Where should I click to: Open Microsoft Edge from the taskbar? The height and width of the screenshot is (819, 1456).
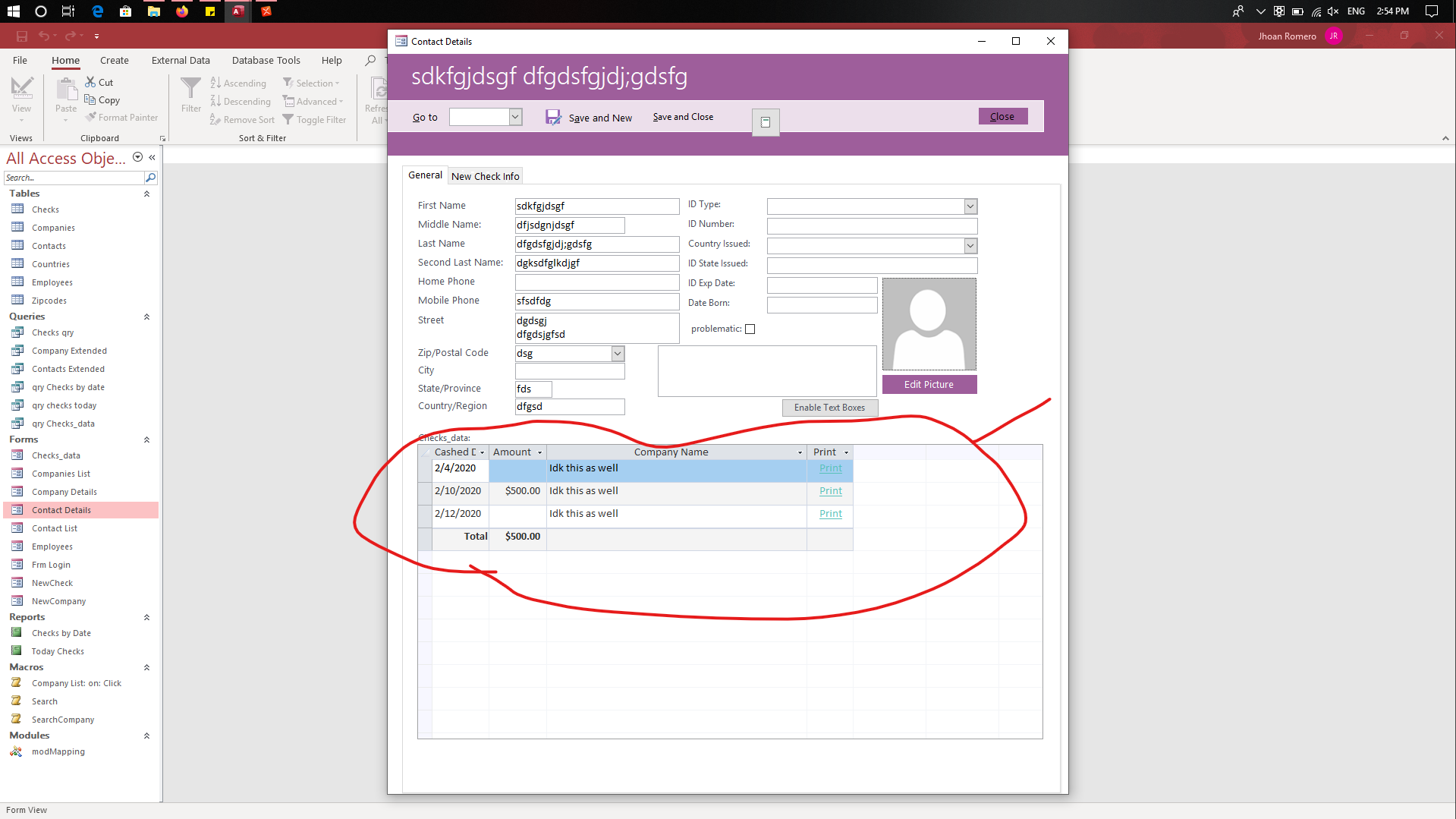pyautogui.click(x=97, y=11)
